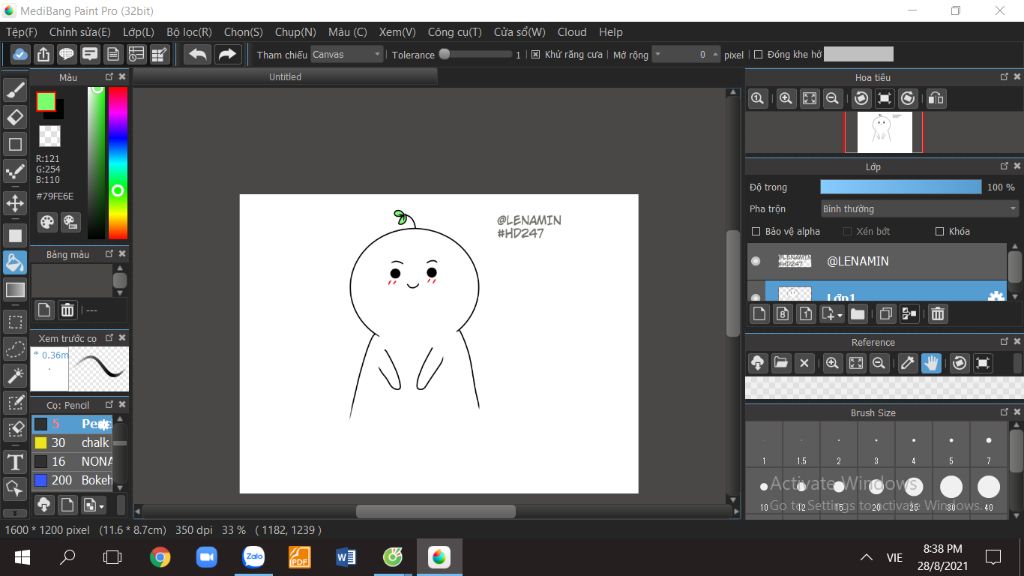Screen dimensions: 1024x576
Task: Switch to the Untitled canvas tab
Action: [x=285, y=77]
